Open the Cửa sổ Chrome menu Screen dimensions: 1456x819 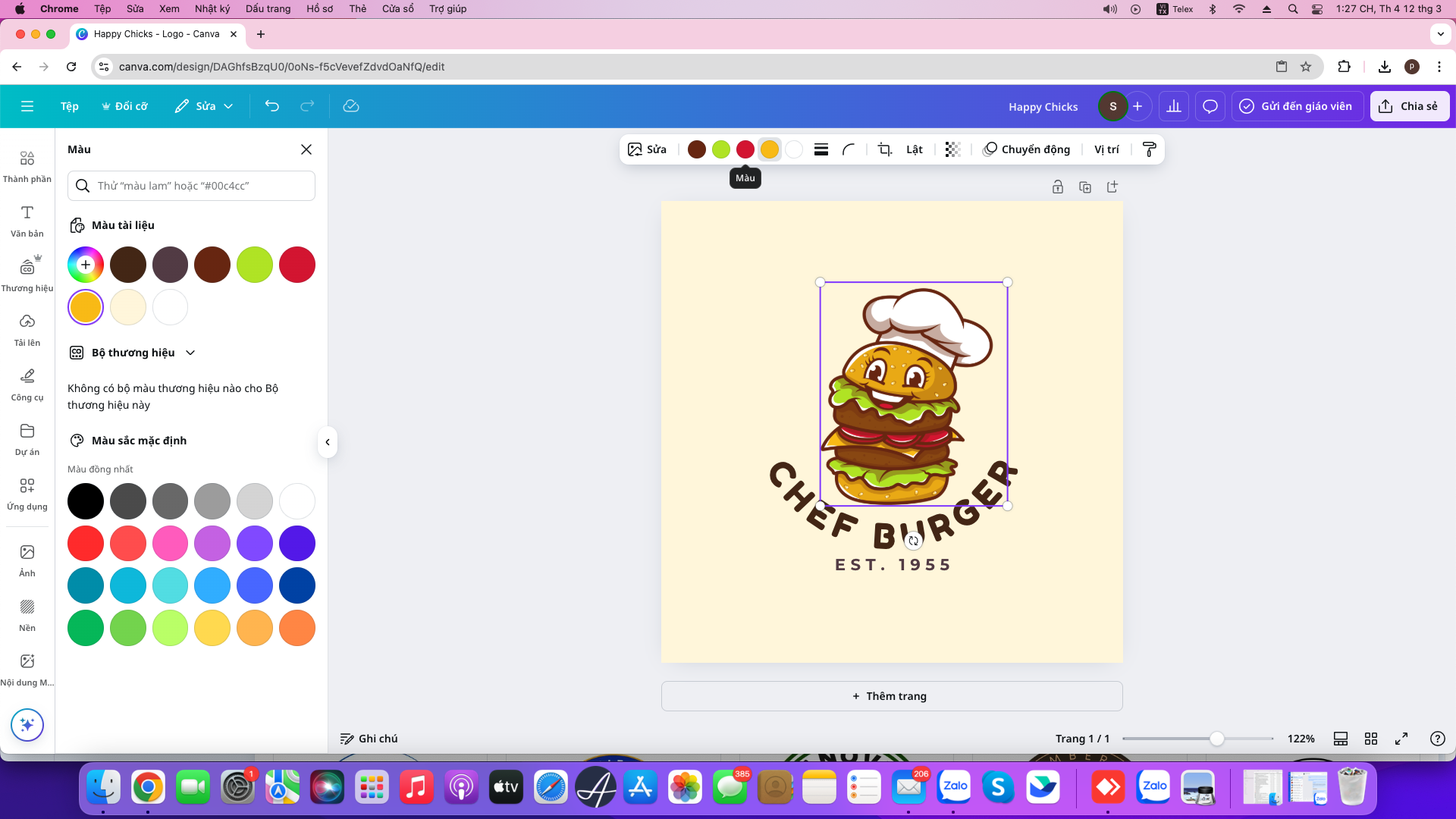coord(398,9)
